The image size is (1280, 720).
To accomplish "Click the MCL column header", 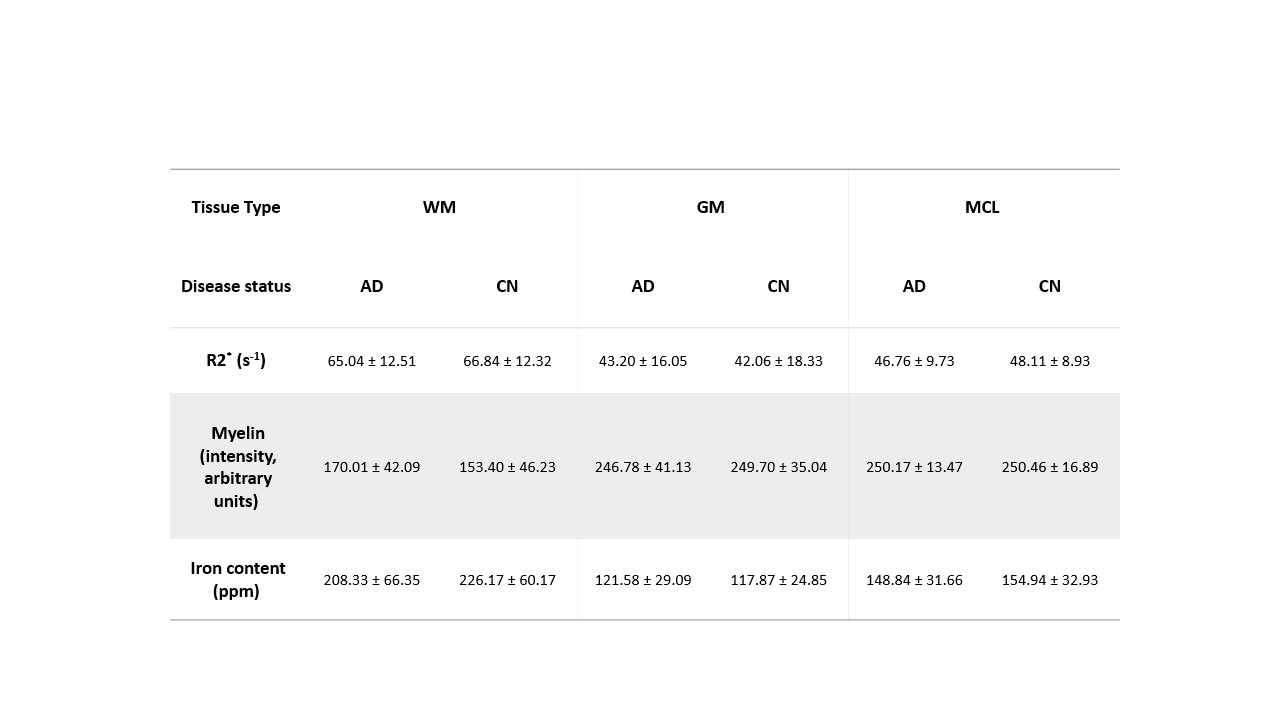I will click(x=982, y=208).
